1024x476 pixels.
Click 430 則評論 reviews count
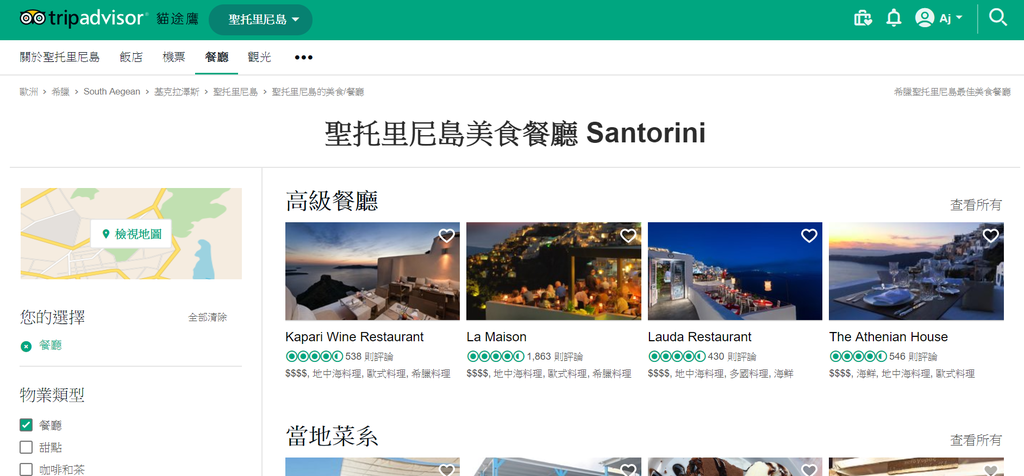(732, 357)
